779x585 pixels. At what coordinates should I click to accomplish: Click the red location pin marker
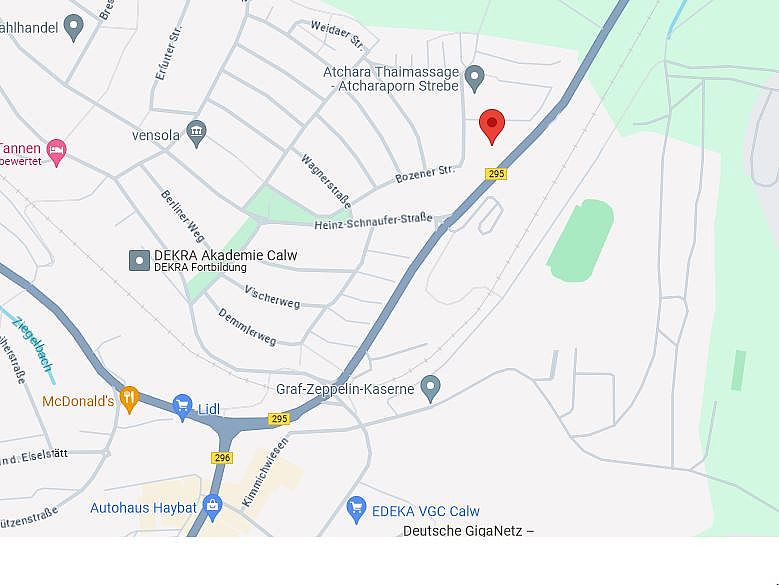pos(492,126)
